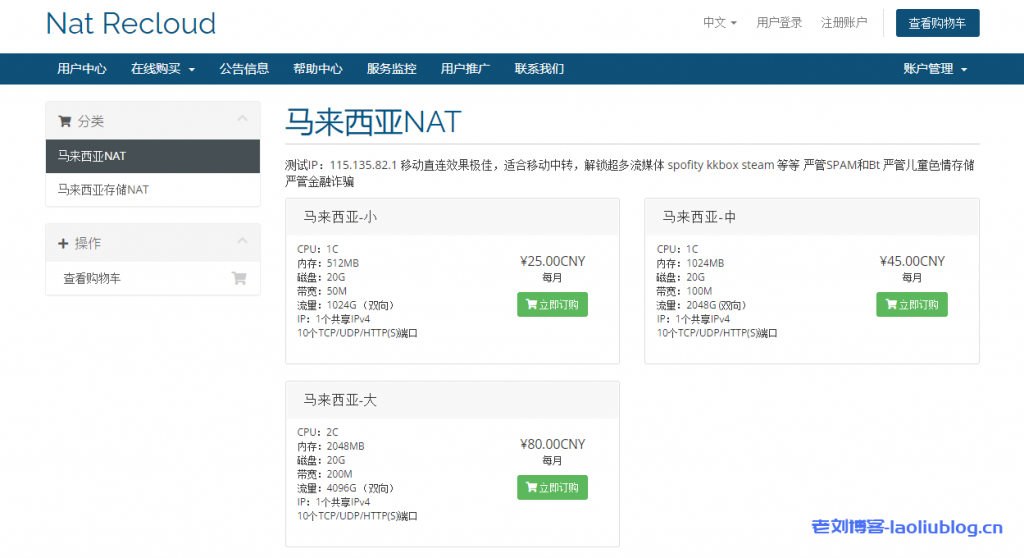Open 用户中心 in the navigation bar
1024x558 pixels.
click(x=82, y=69)
